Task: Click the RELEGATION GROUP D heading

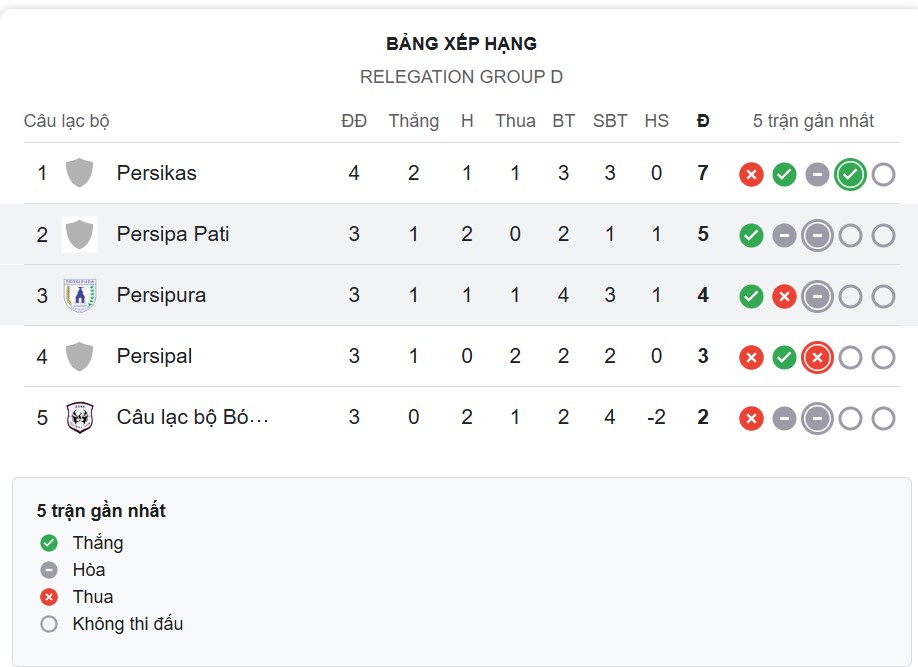Action: point(461,76)
